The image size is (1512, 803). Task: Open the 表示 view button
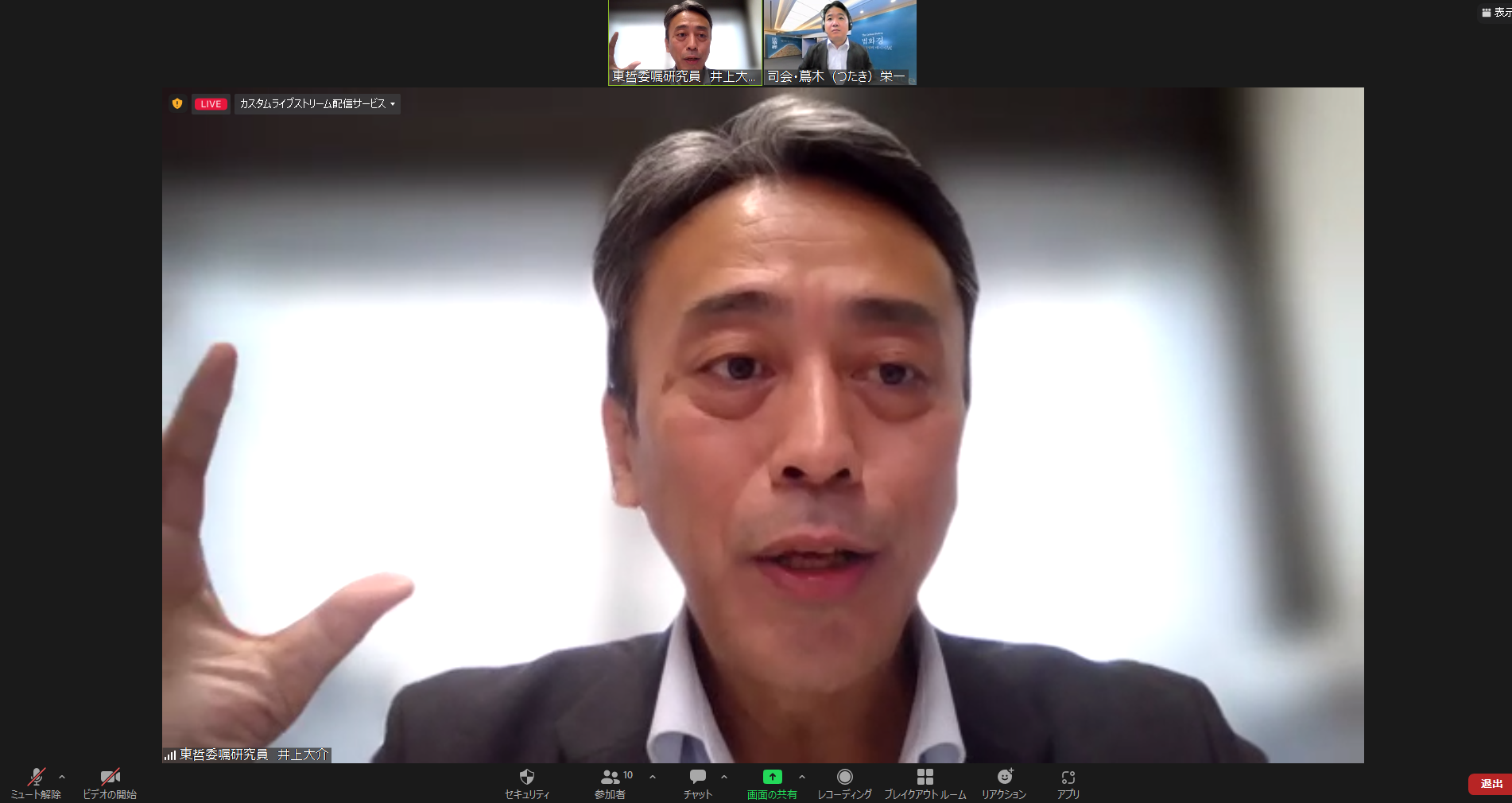[x=1496, y=12]
